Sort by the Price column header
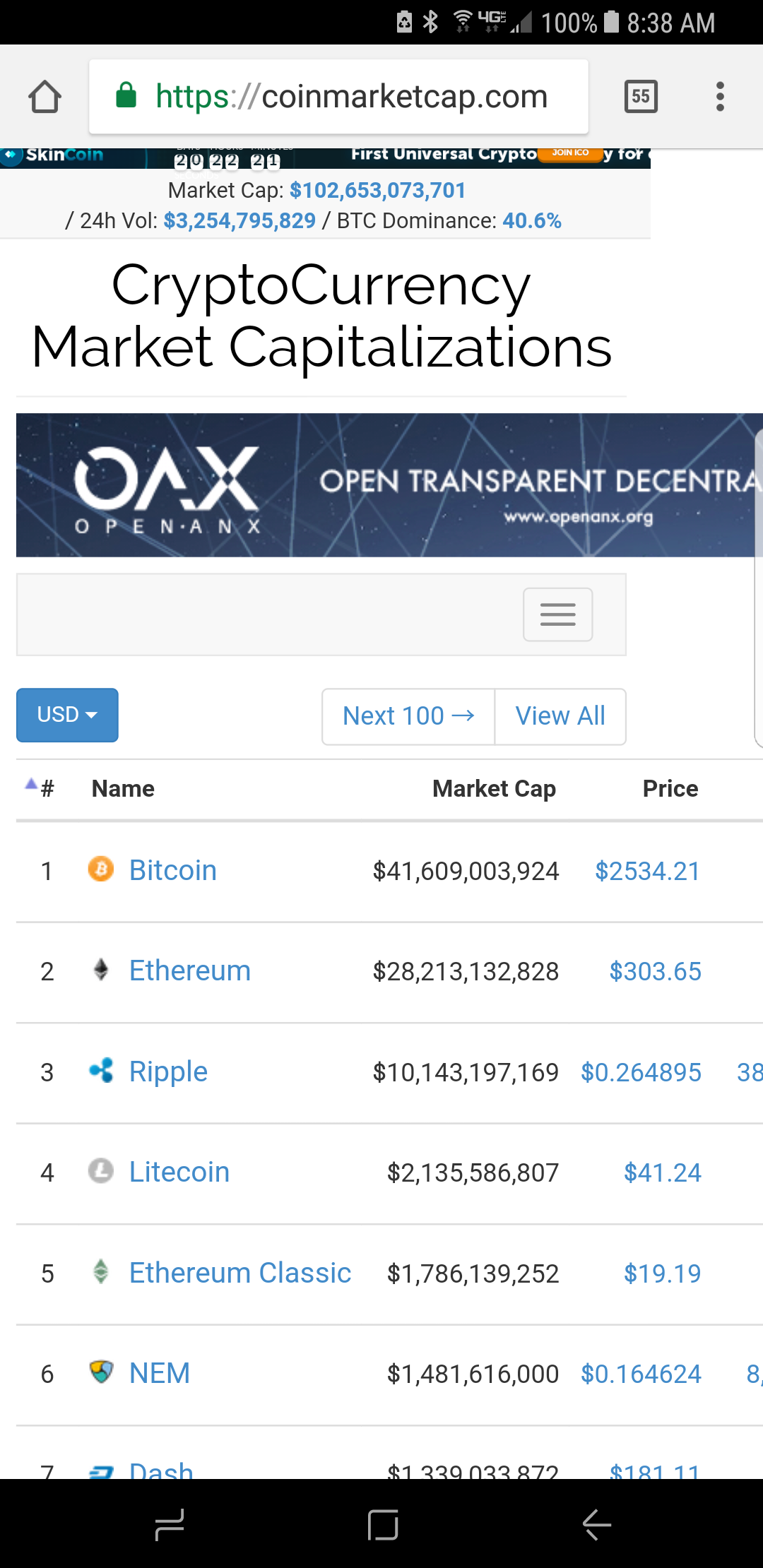Viewport: 763px width, 1568px height. point(670,788)
